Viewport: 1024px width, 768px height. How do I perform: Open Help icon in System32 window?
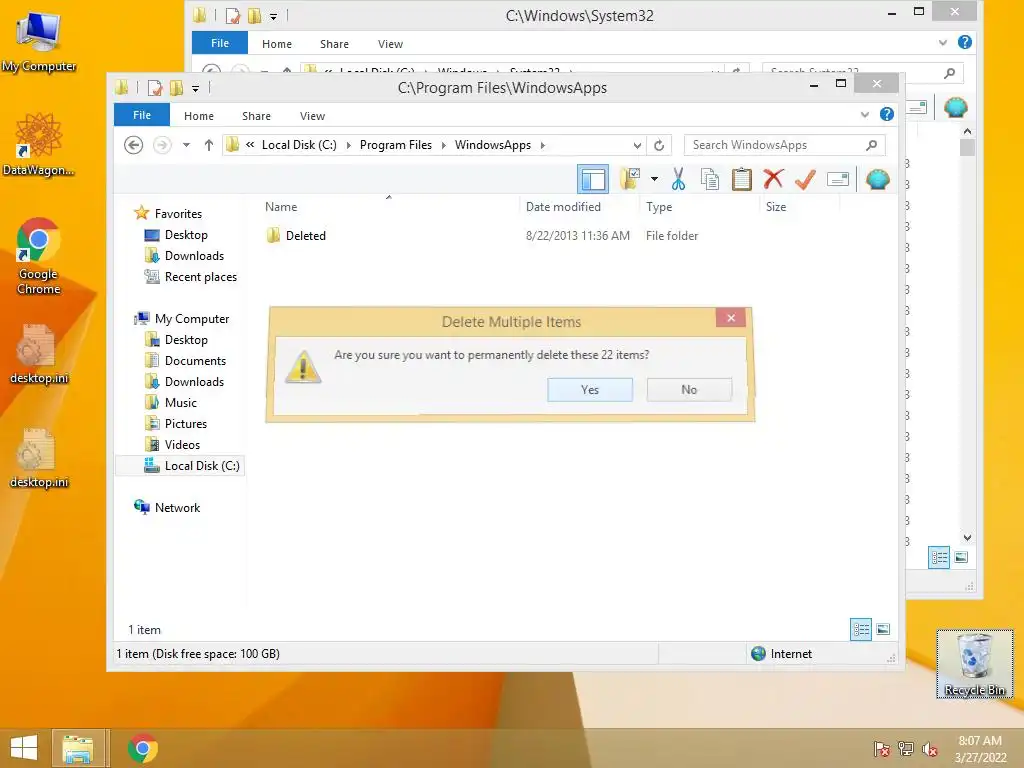[965, 42]
